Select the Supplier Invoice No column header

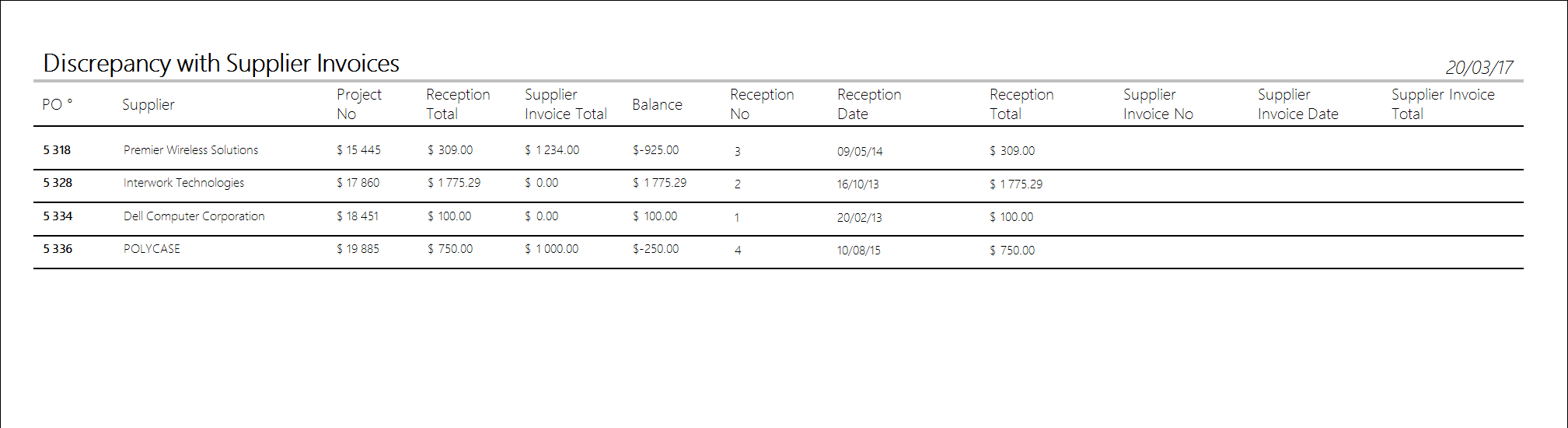click(1158, 104)
